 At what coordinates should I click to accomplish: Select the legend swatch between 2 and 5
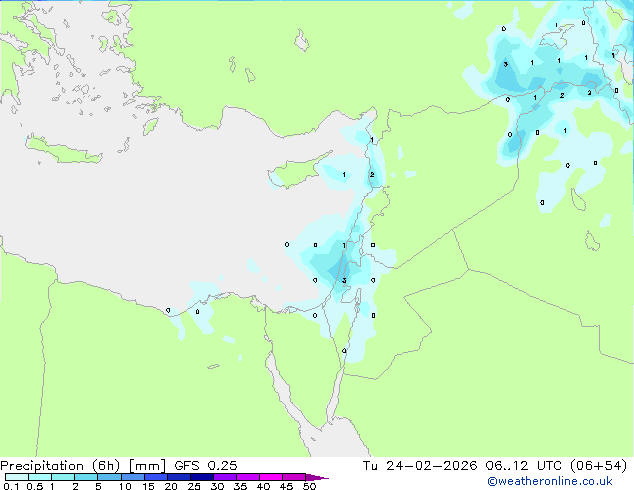[86, 477]
